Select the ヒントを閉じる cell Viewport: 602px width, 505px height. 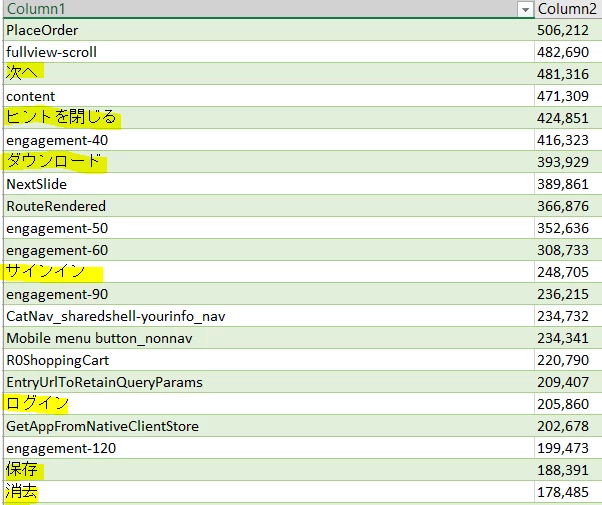coord(269,118)
